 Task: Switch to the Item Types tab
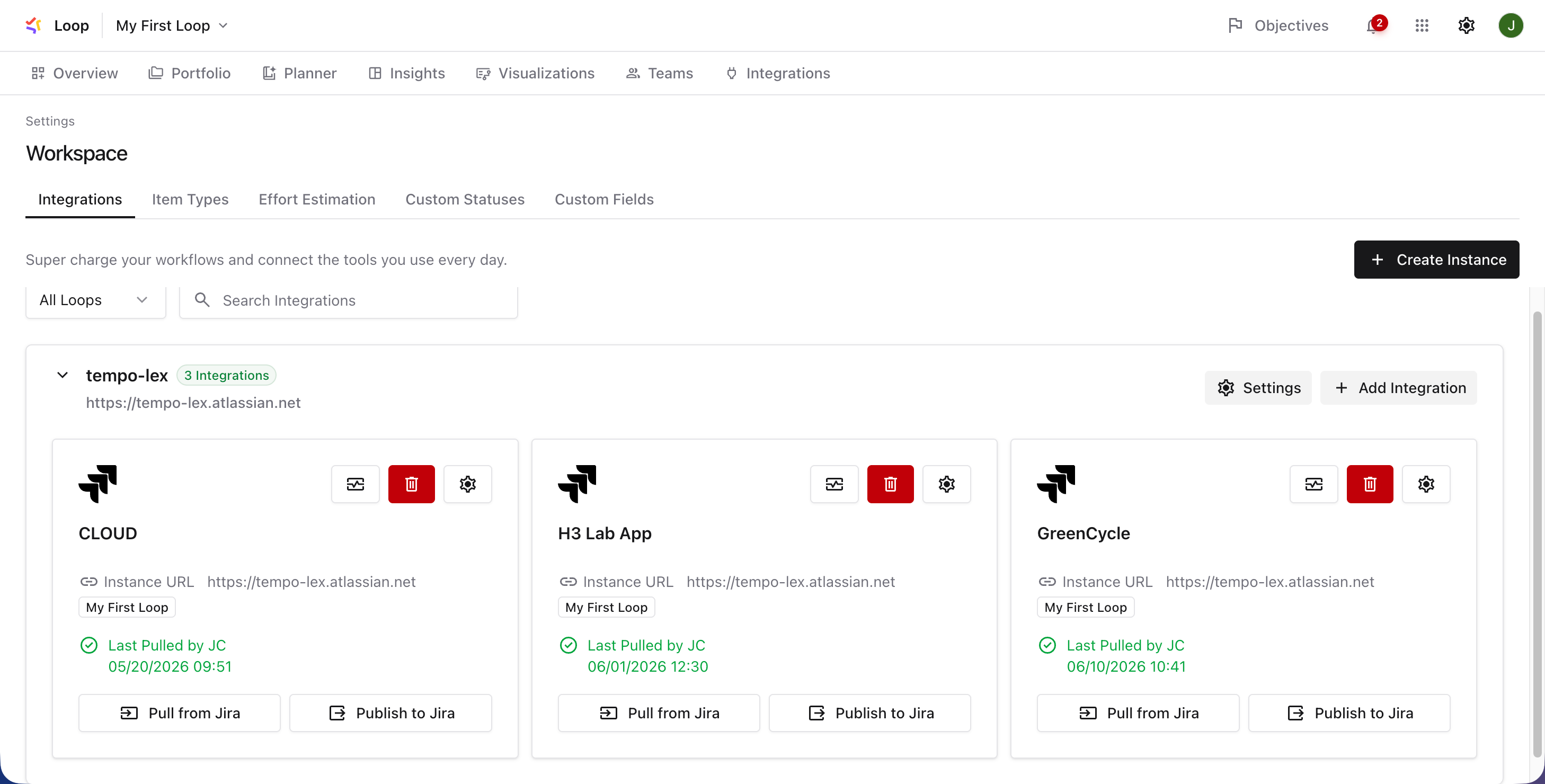point(190,199)
